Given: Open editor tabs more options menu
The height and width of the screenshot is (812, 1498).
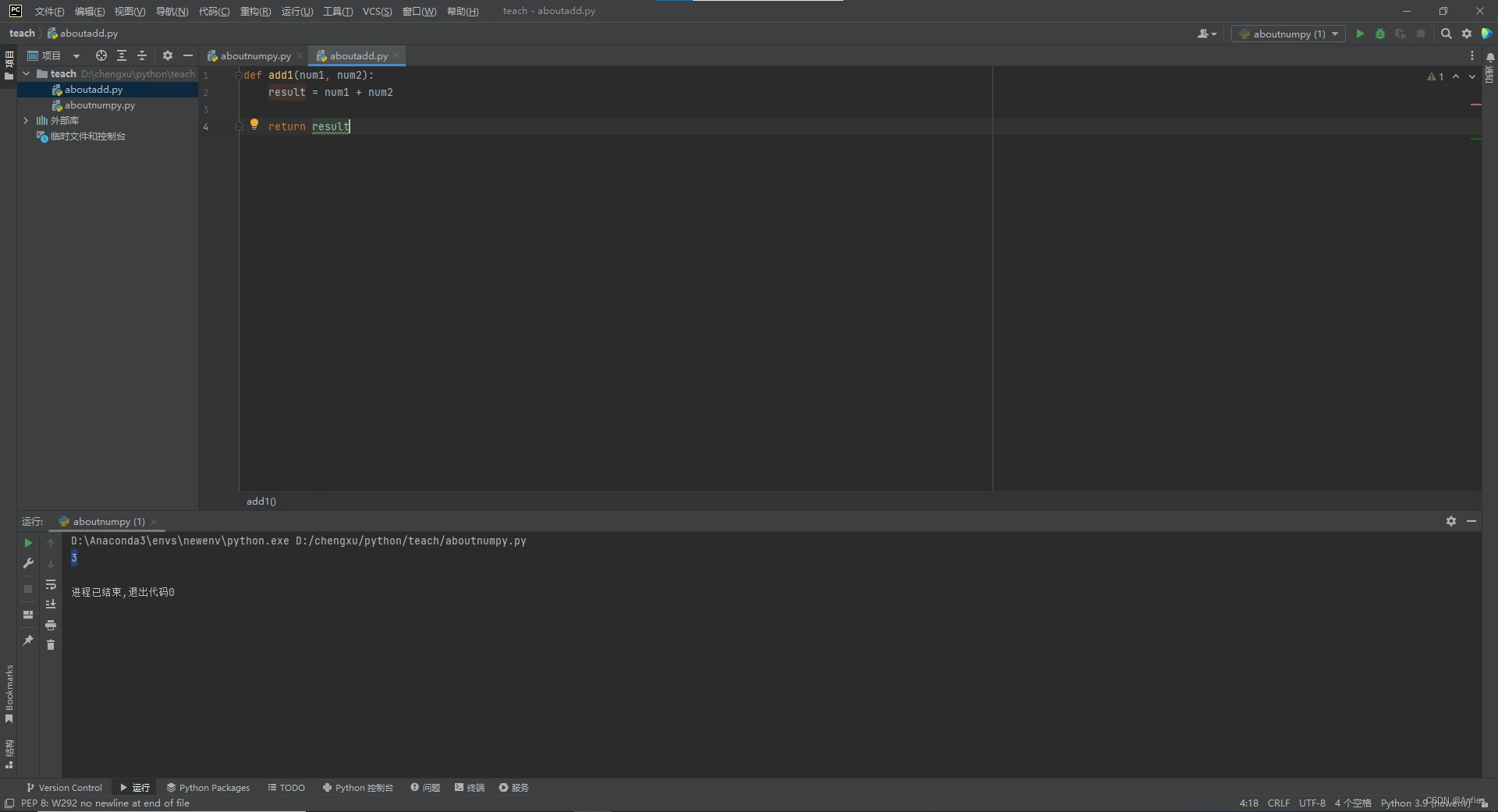Looking at the screenshot, I should click(1472, 55).
